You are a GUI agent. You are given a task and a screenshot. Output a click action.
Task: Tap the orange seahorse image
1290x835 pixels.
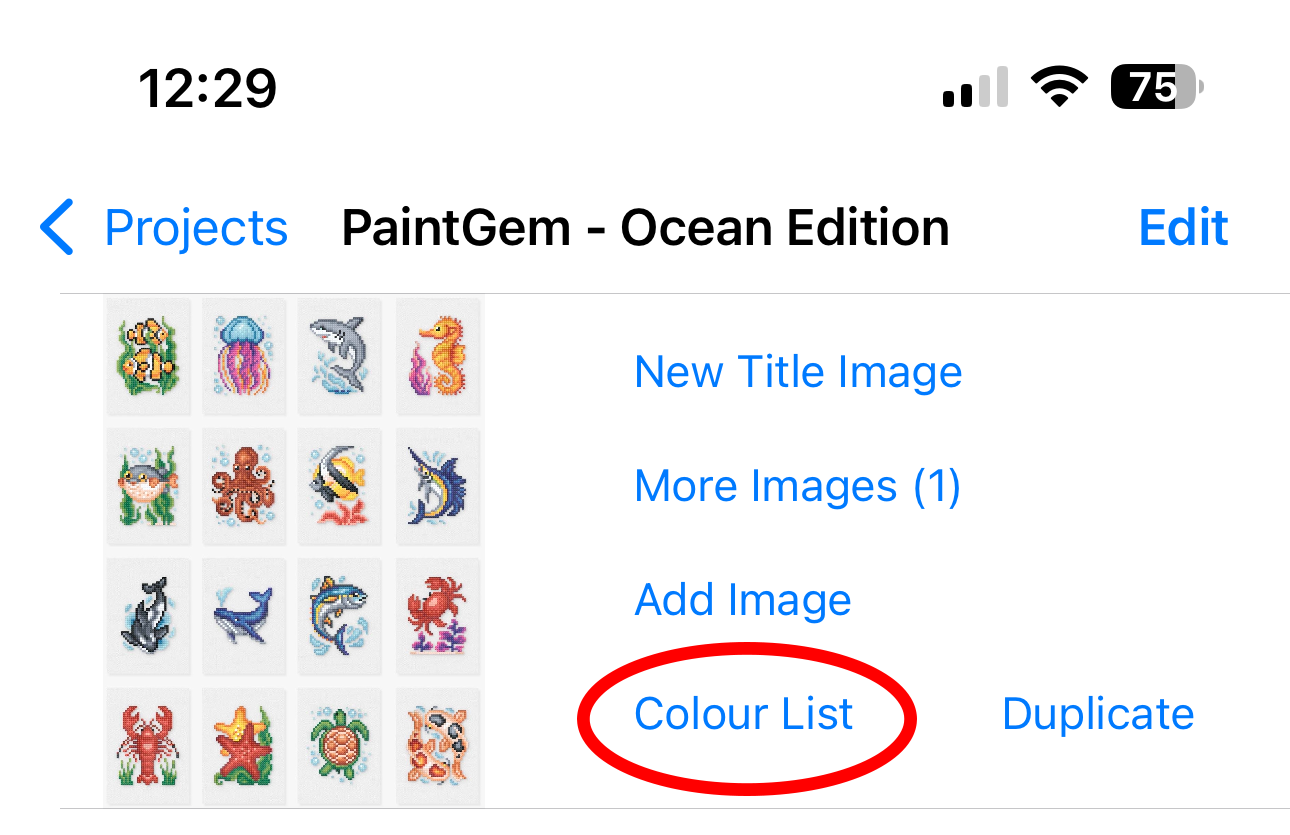click(x=438, y=356)
